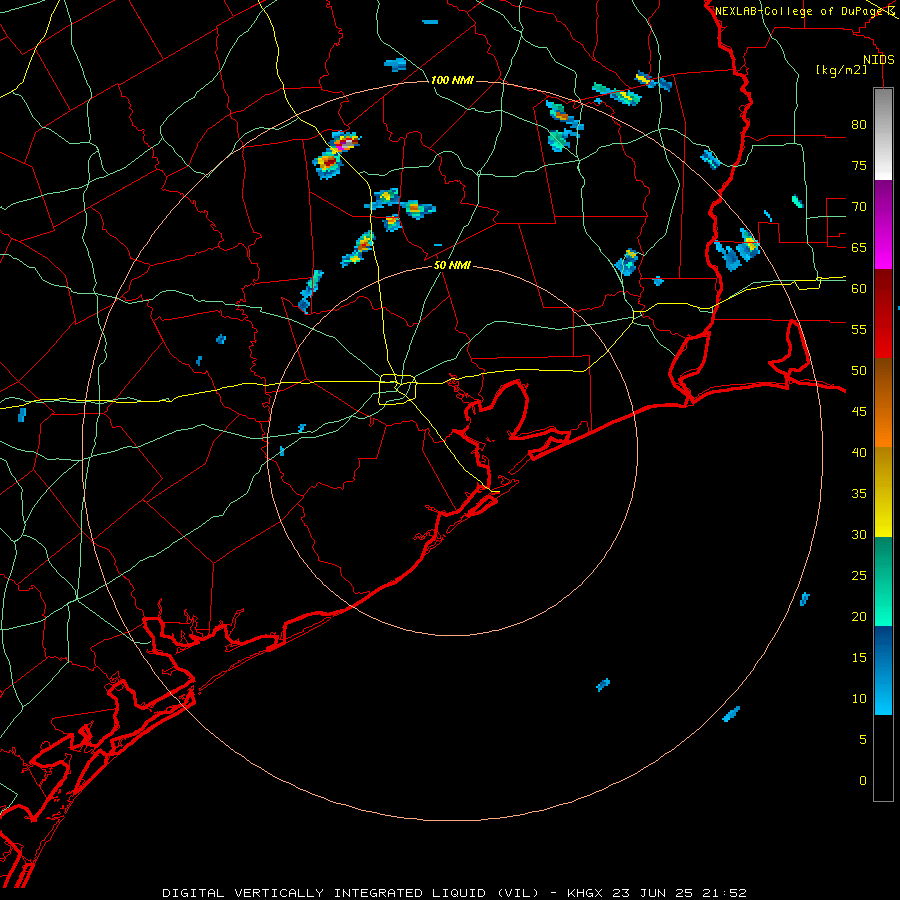This screenshot has width=900, height=900.
Task: Click the yellow highway loop at map center
Action: click(397, 389)
